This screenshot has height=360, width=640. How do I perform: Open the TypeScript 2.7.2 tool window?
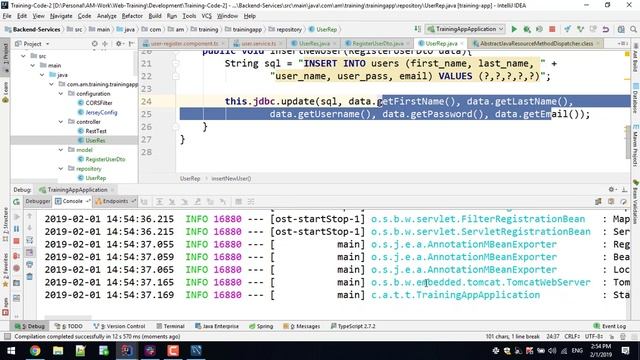[353, 326]
